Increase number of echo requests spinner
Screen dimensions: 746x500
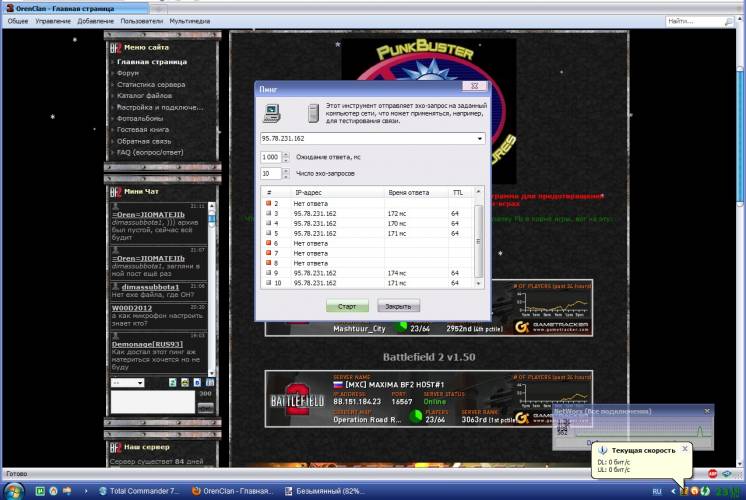click(286, 171)
